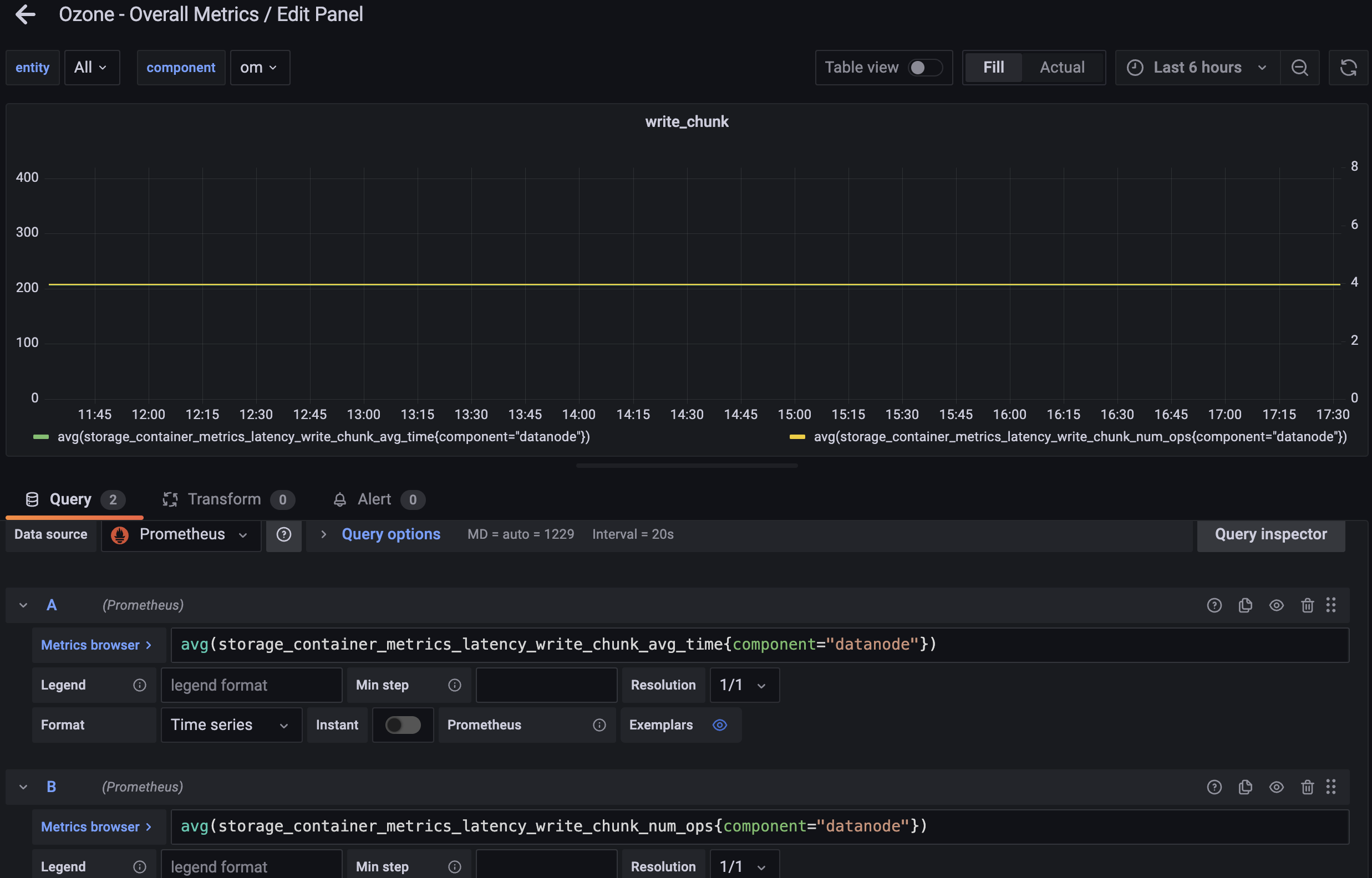Delete query B with trash icon

pos(1307,787)
